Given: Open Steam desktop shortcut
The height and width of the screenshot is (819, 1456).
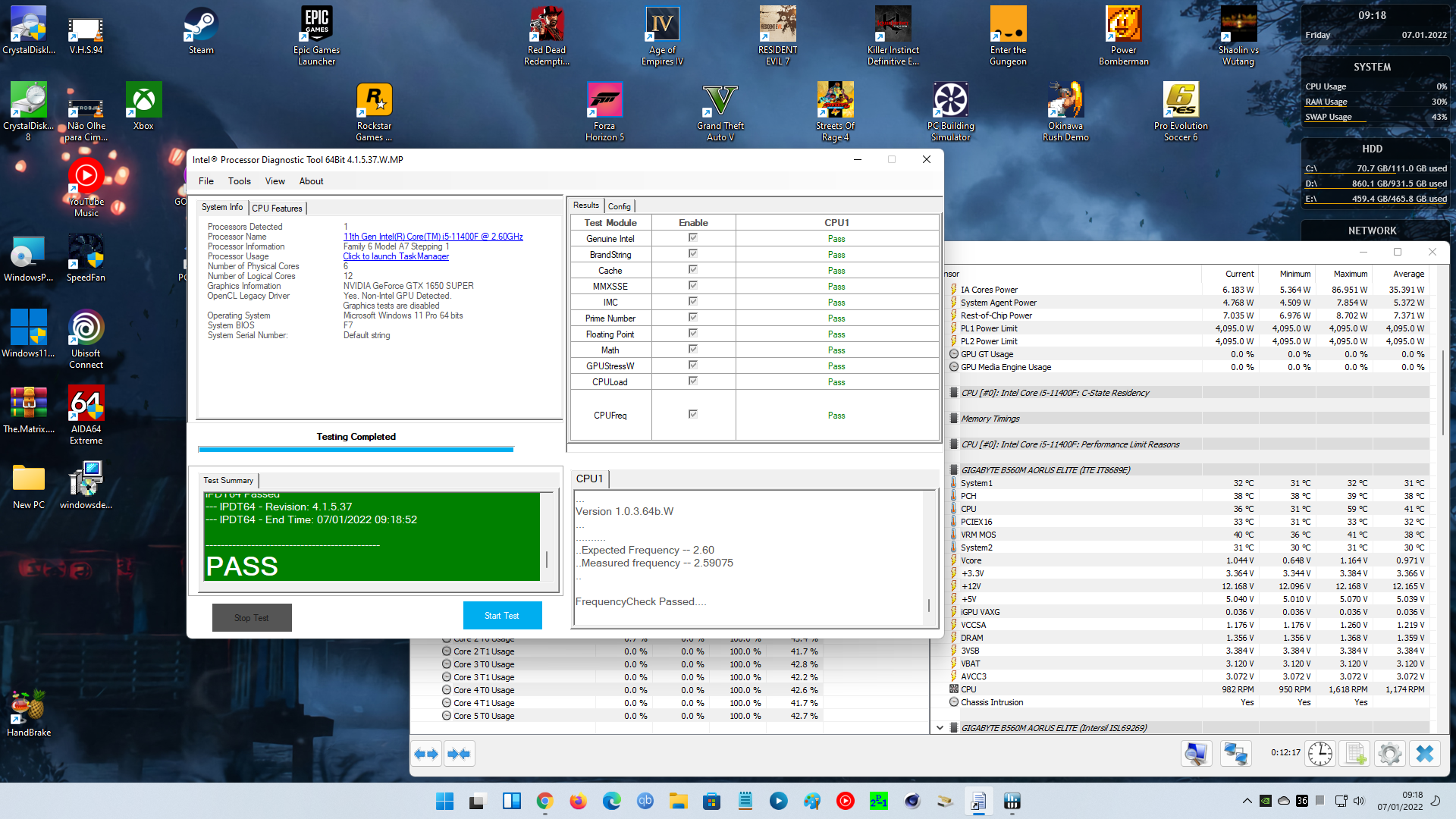Looking at the screenshot, I should click(201, 31).
